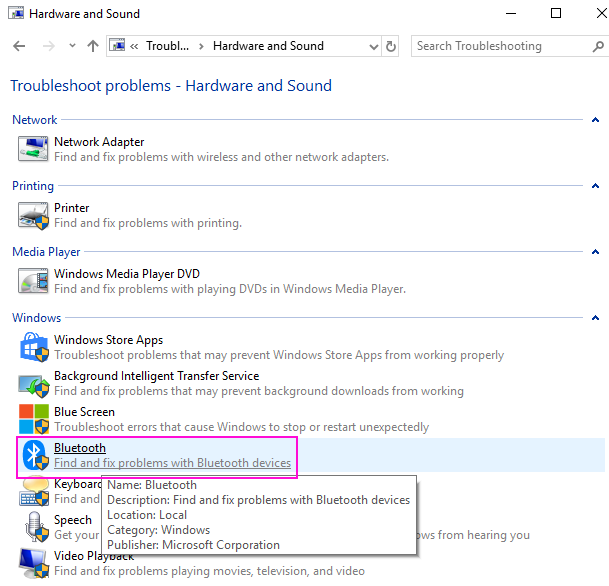Viewport: 609px width, 586px height.
Task: Open Background Intelligent Transfer Service troubleshooter
Action: point(157,376)
